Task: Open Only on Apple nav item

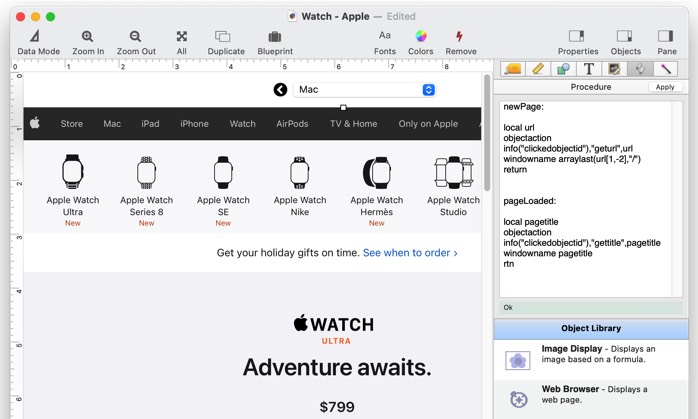Action: (428, 124)
